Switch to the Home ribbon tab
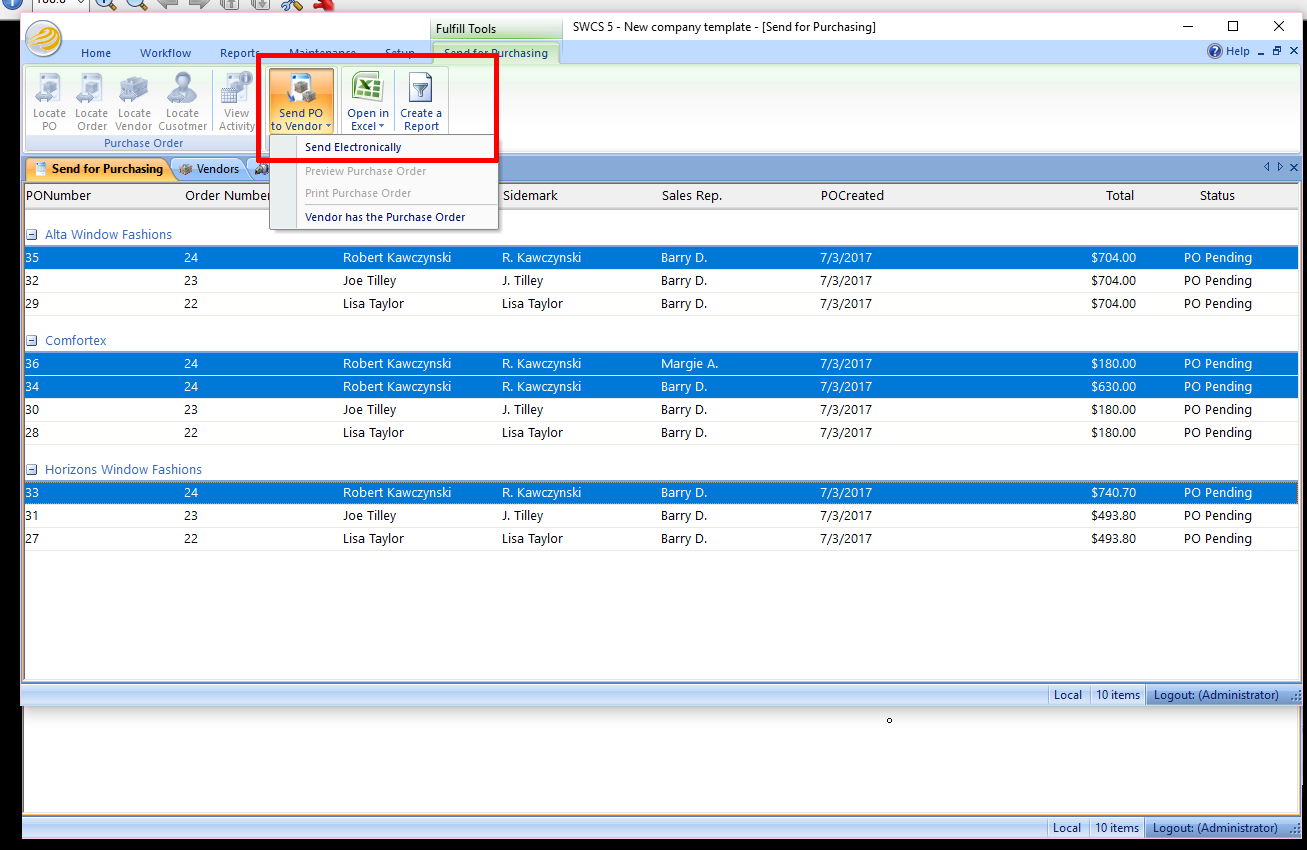Screen dimensions: 1307x850 pyautogui.click(x=96, y=53)
